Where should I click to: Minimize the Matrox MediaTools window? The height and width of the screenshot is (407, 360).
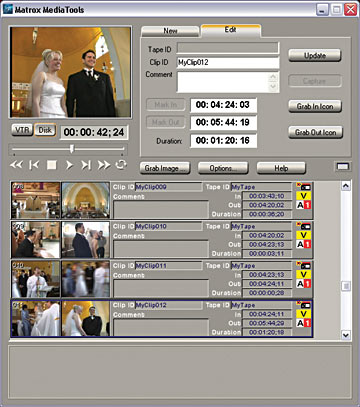pyautogui.click(x=322, y=10)
